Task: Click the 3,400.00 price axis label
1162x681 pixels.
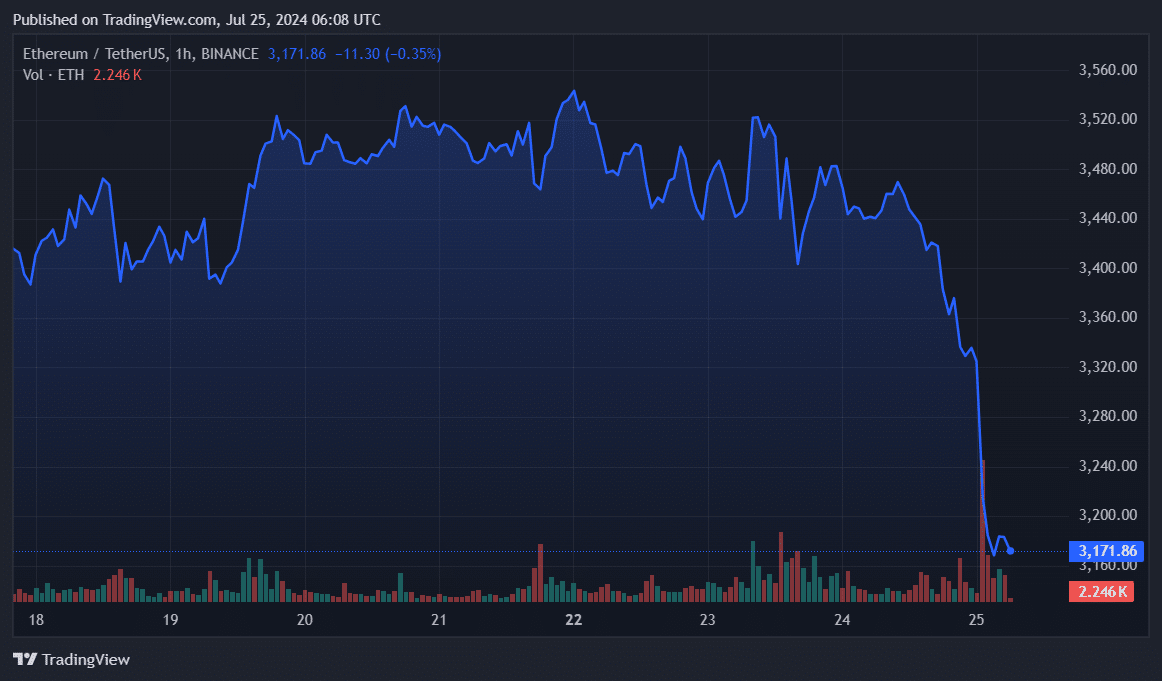Action: coord(1107,268)
